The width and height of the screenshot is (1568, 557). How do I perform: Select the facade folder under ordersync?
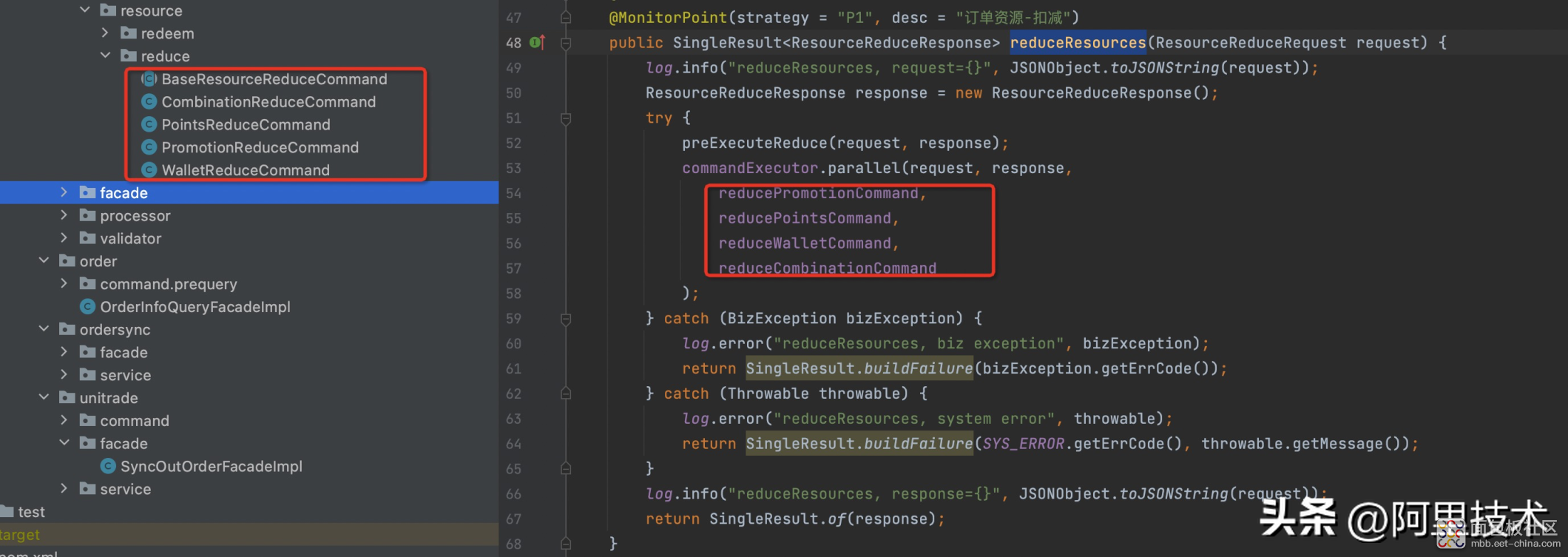(124, 353)
